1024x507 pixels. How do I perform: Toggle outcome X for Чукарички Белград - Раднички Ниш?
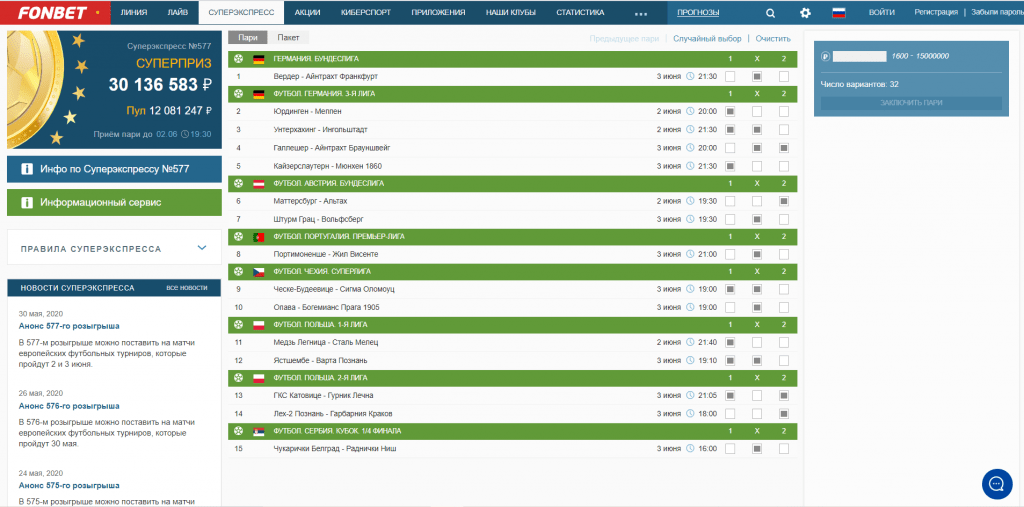[757, 449]
